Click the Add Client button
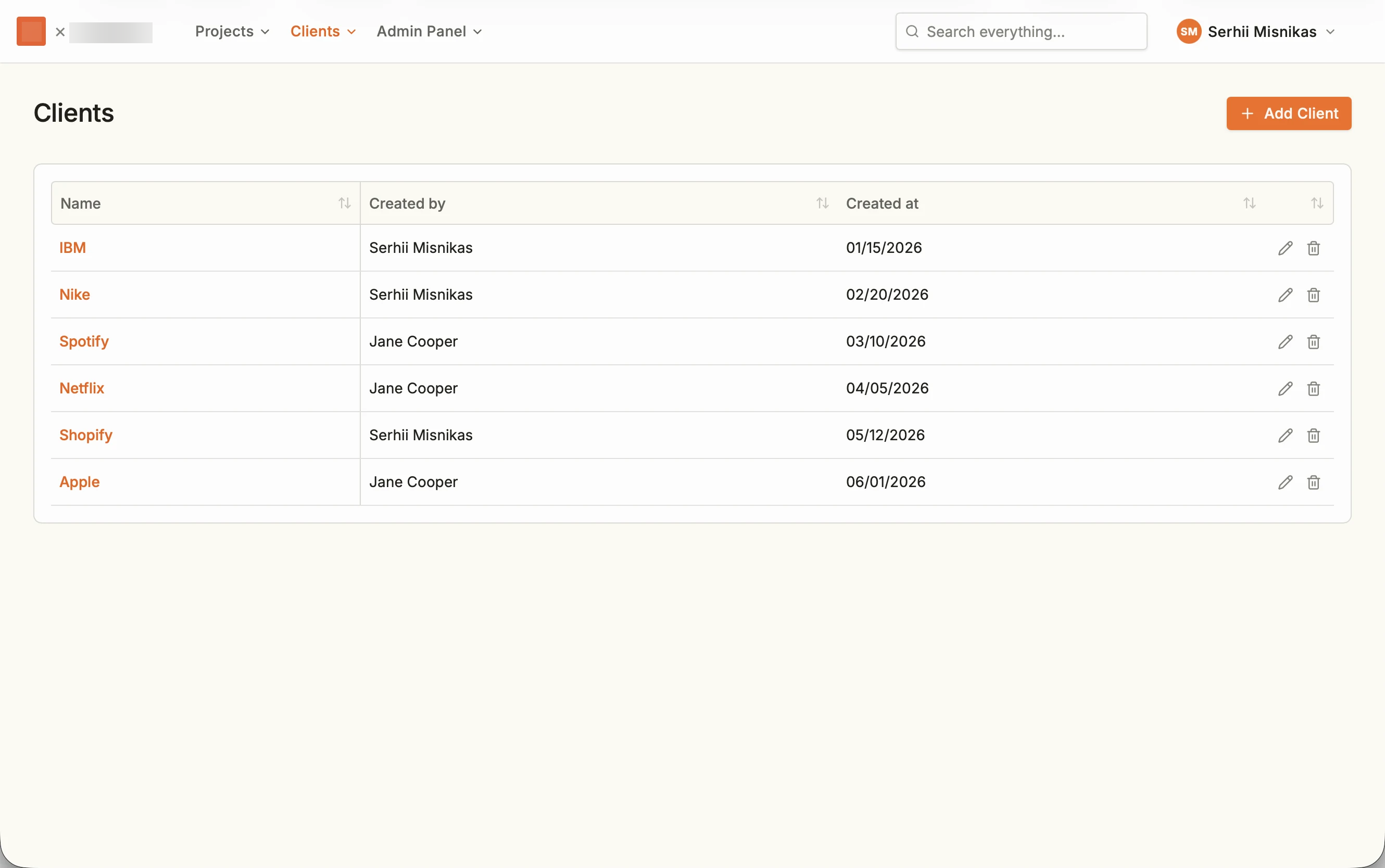The height and width of the screenshot is (868, 1385). coord(1289,113)
